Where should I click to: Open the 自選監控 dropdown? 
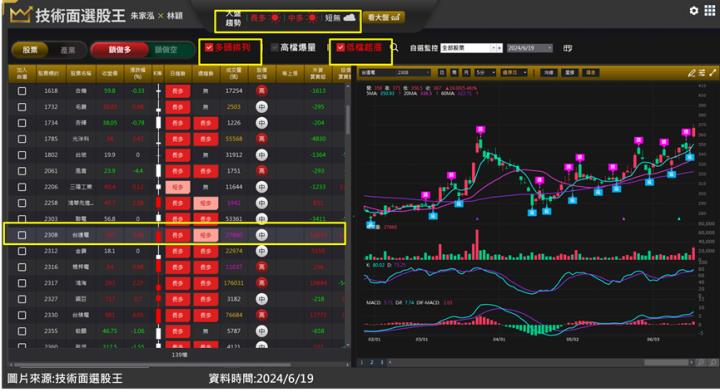tap(471, 48)
